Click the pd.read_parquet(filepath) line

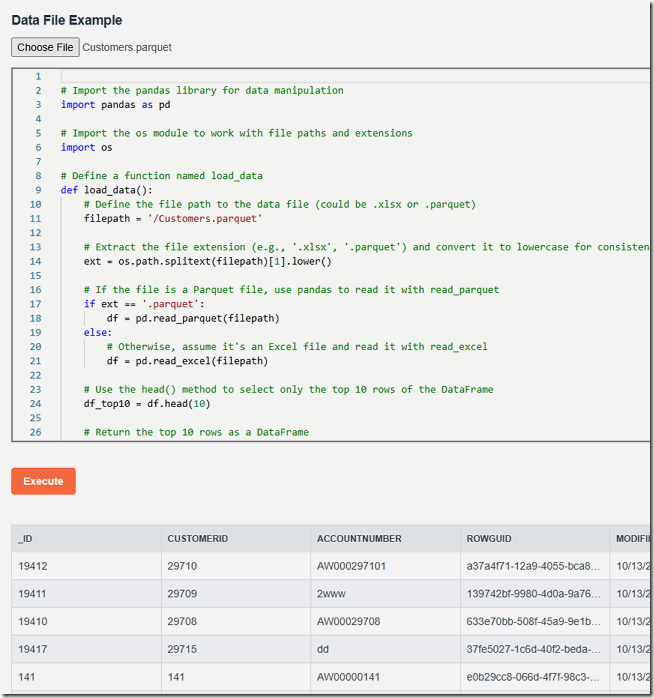[193, 318]
